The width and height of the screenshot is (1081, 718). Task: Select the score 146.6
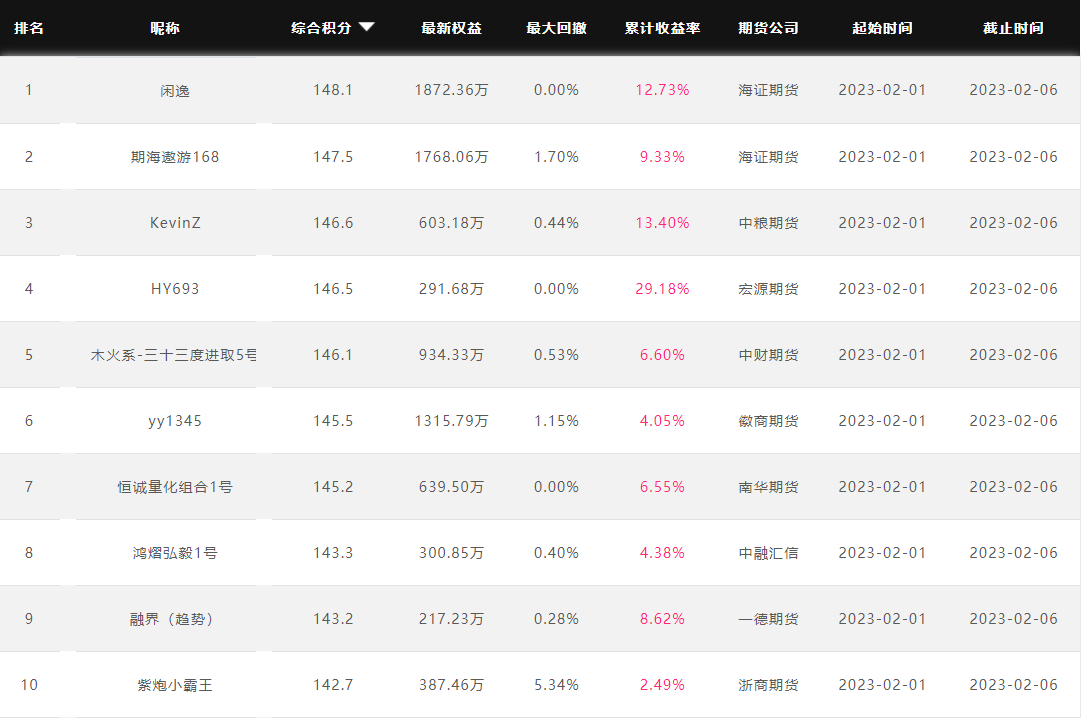[x=333, y=223]
